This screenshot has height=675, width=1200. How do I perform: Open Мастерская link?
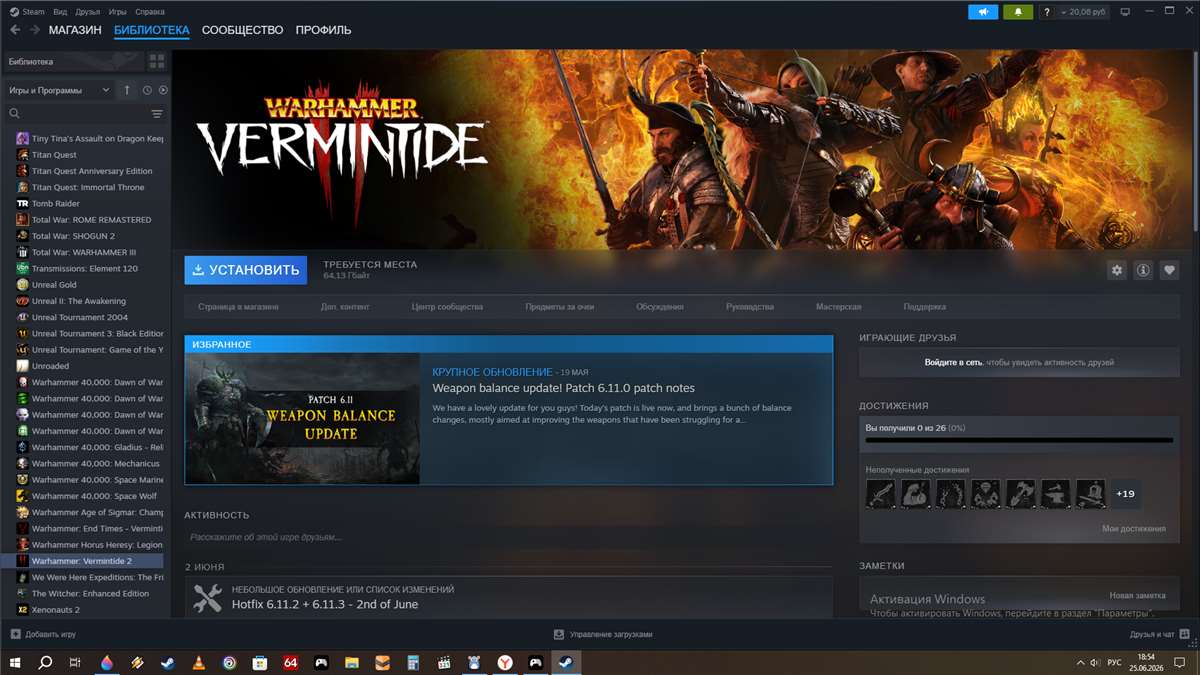838,307
